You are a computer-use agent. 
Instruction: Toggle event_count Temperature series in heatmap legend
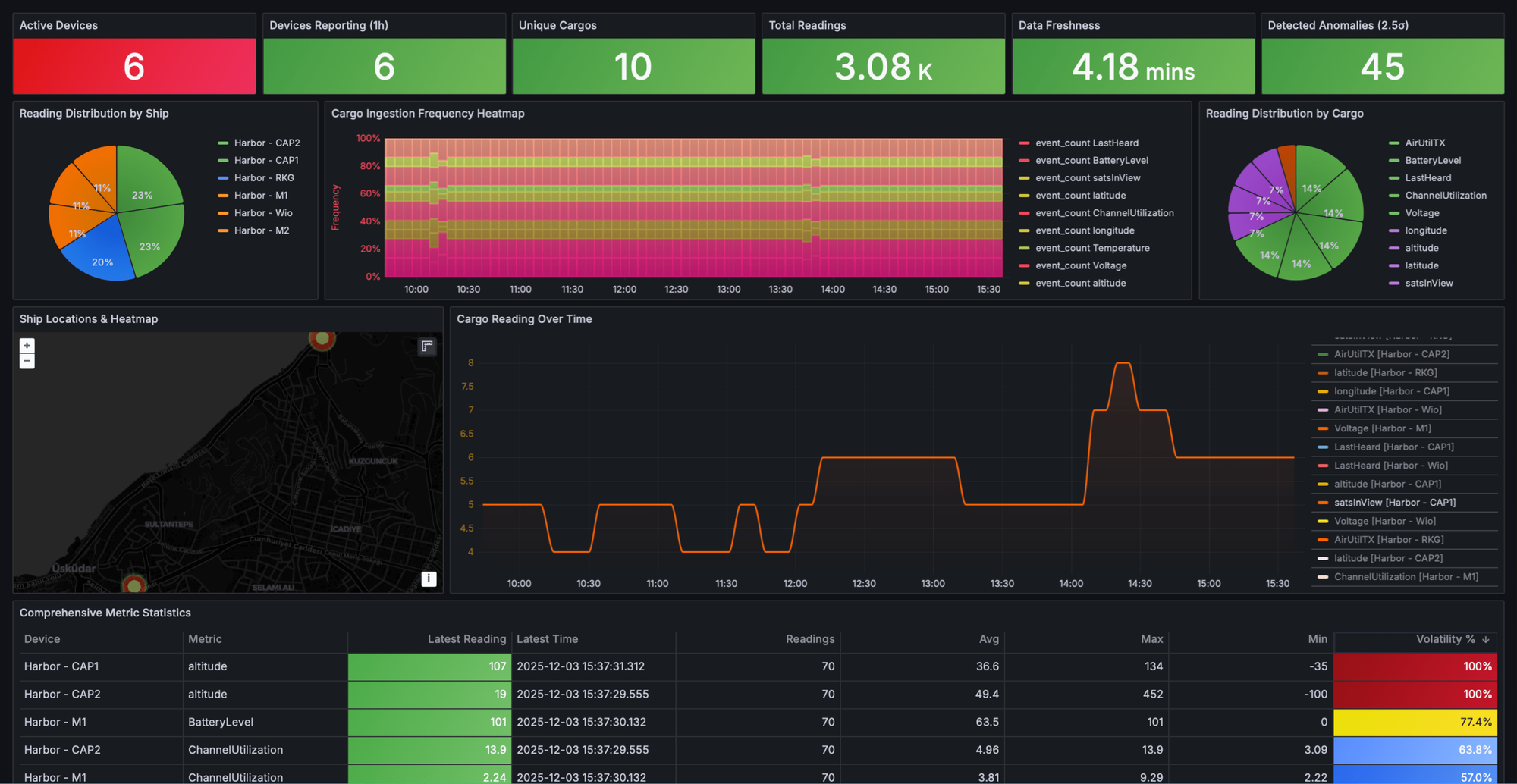click(x=1092, y=249)
